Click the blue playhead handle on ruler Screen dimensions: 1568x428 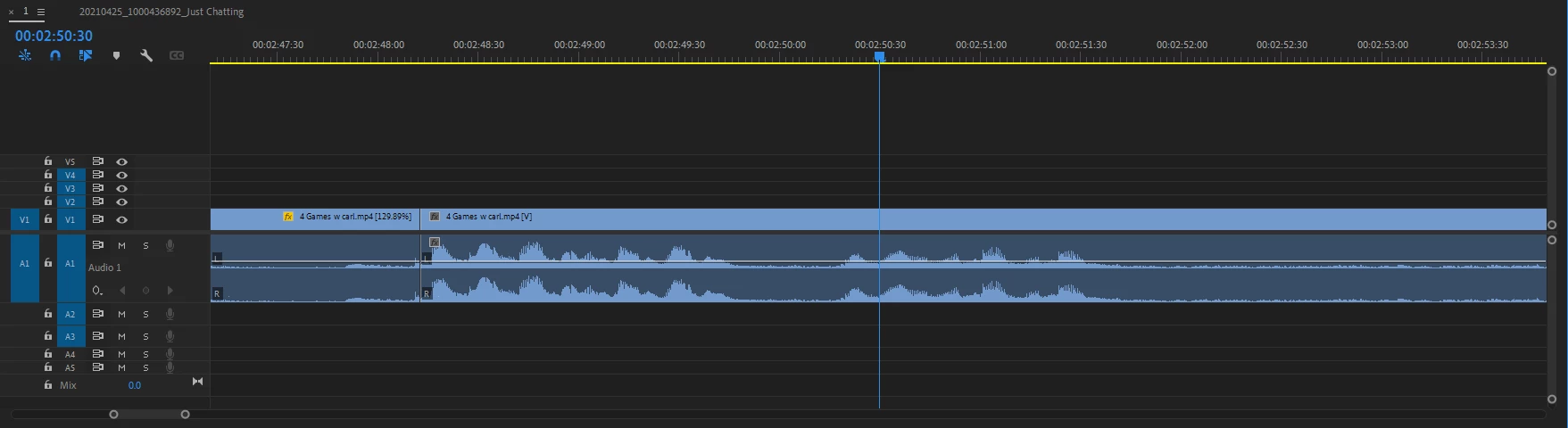click(879, 56)
